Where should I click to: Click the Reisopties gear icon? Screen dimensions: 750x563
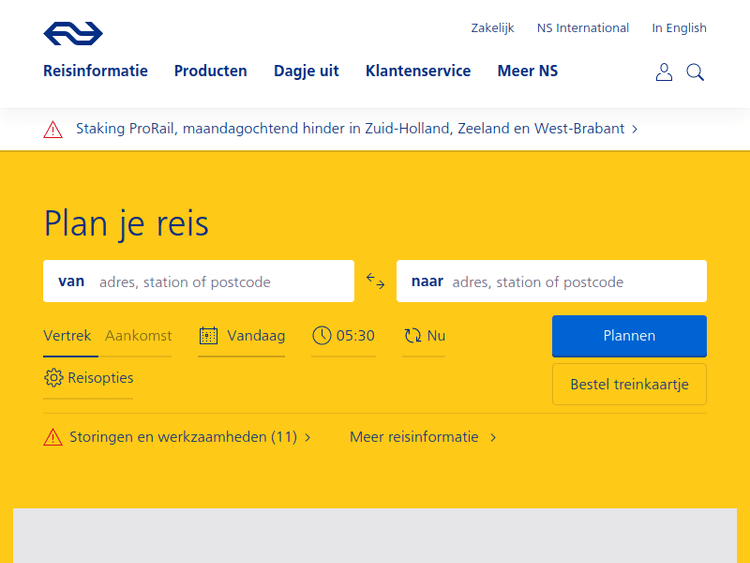[x=53, y=378]
